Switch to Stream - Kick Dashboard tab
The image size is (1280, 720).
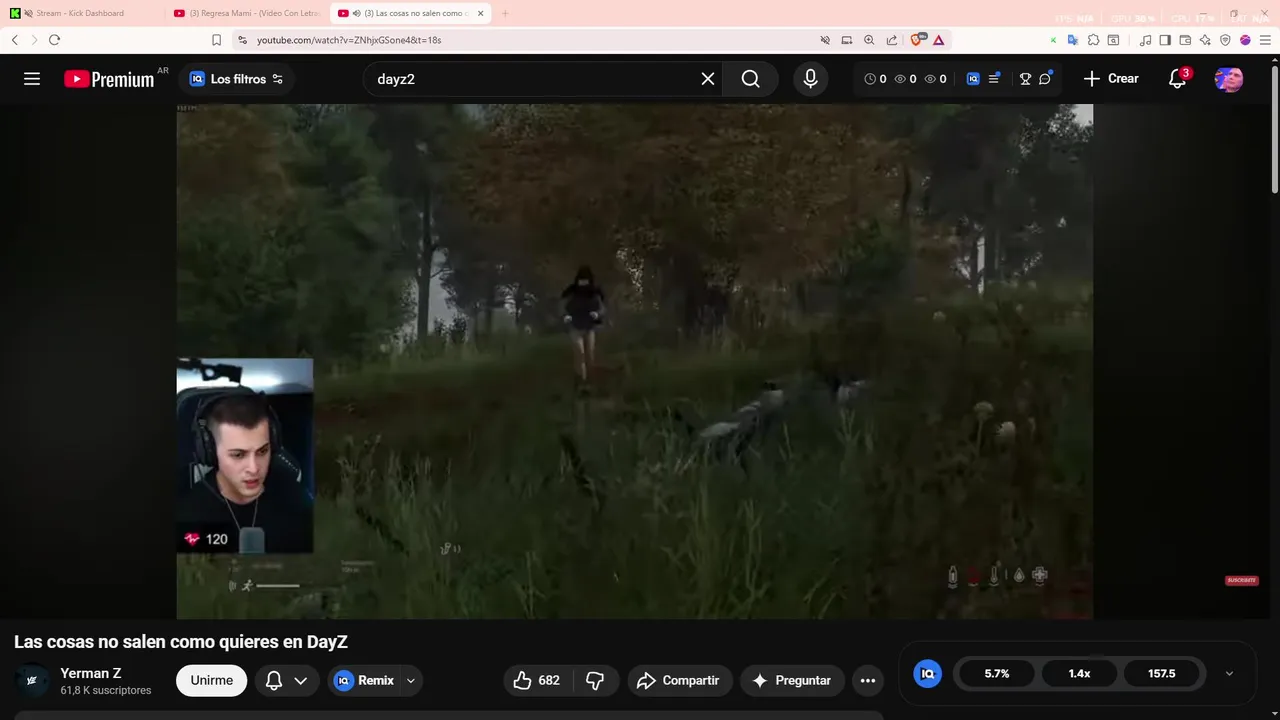pos(80,13)
